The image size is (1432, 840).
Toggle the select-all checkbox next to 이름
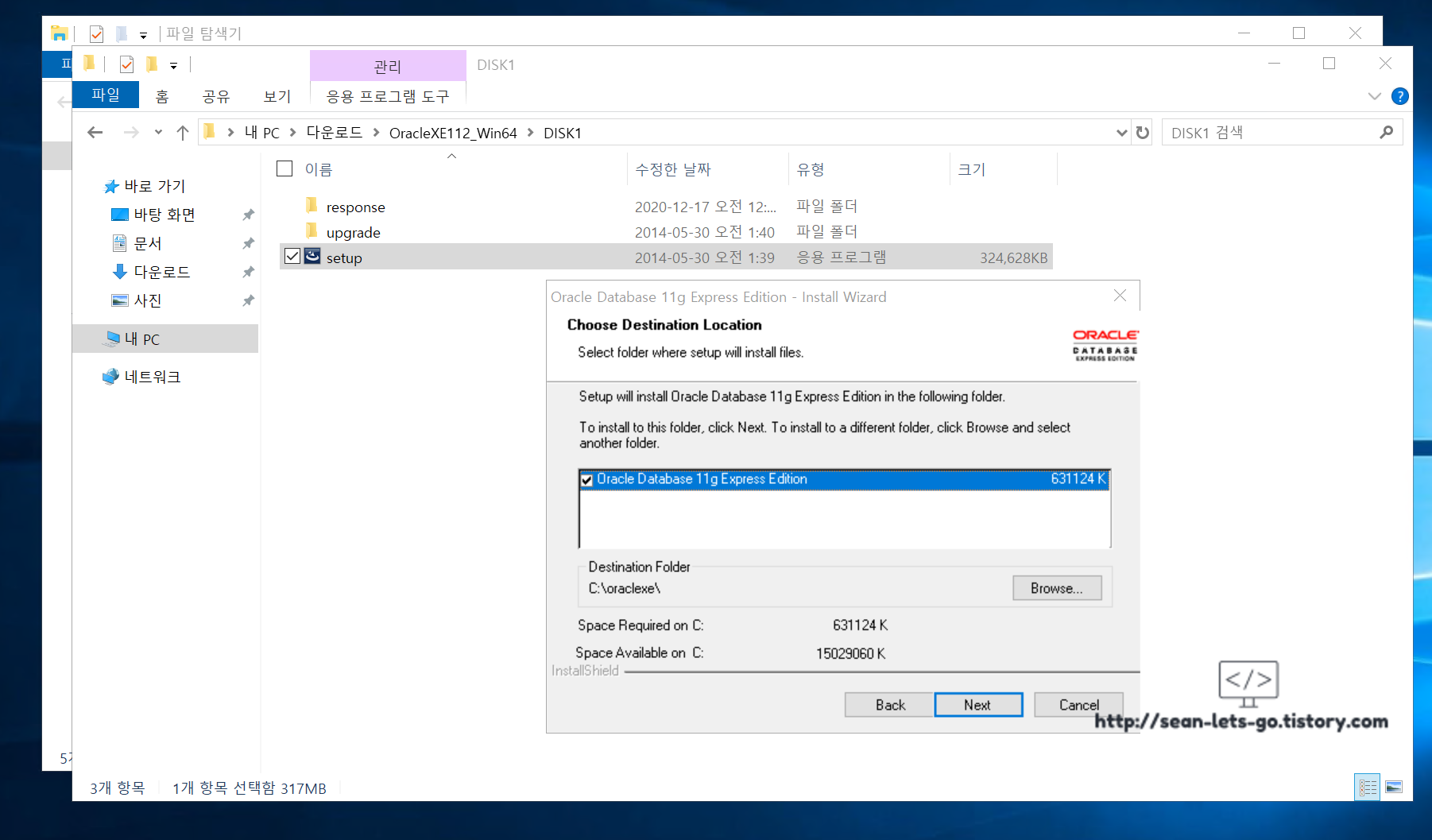pos(284,168)
